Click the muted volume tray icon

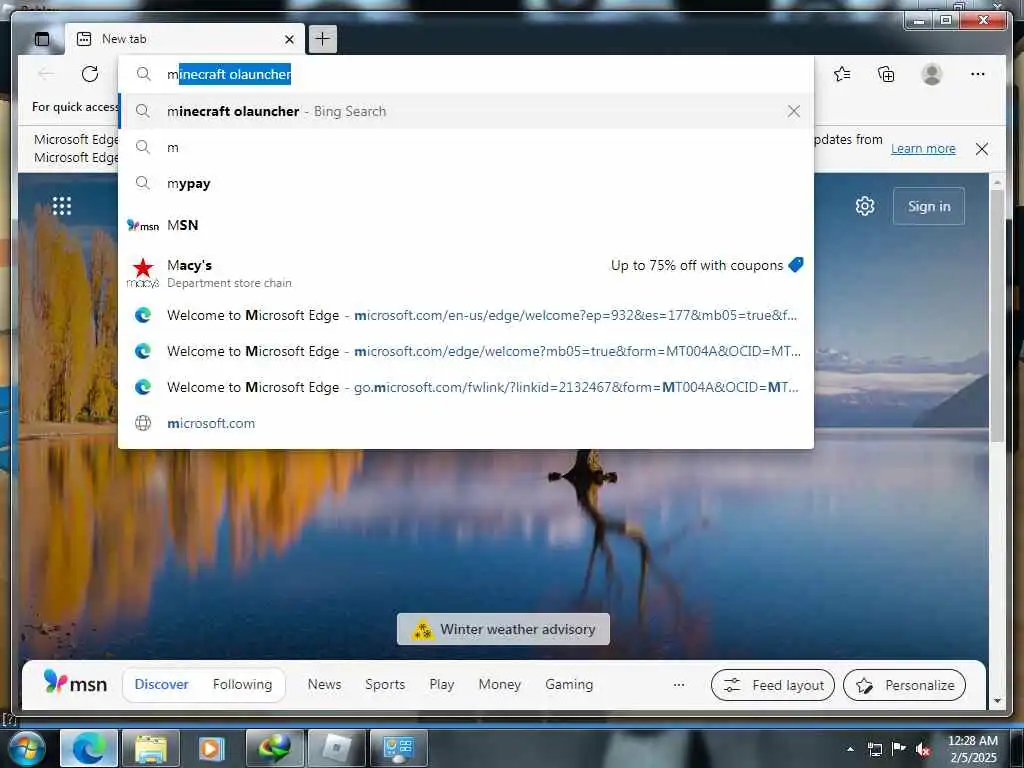922,749
